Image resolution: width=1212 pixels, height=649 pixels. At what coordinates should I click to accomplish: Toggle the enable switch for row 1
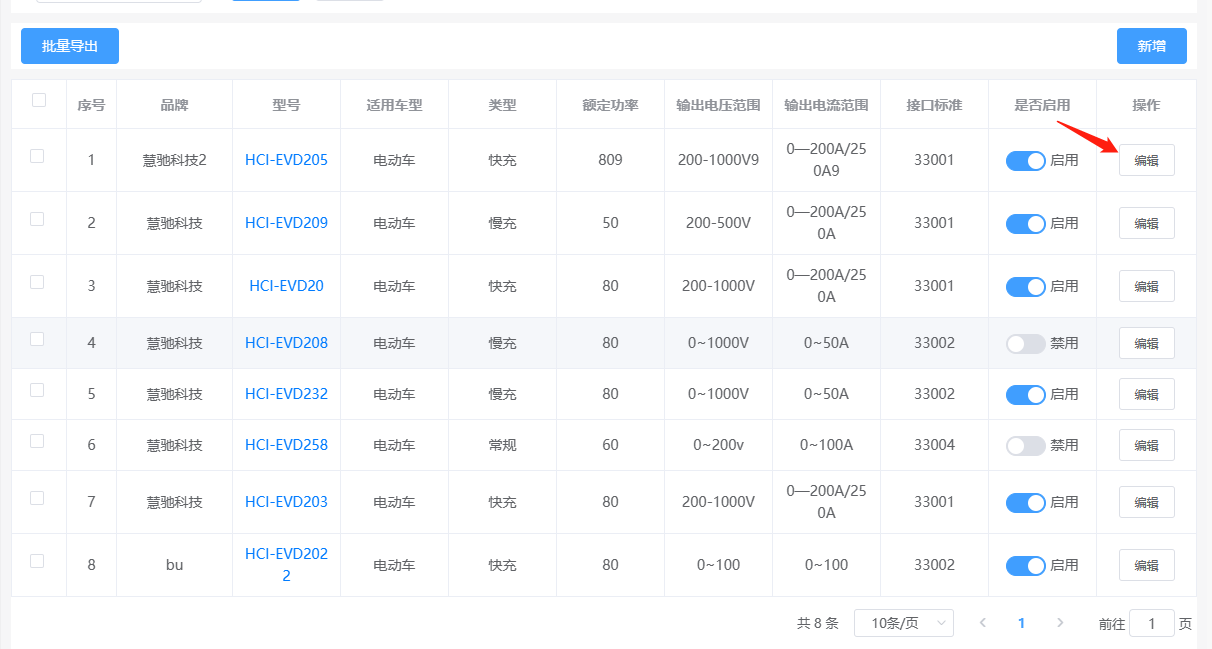tap(1025, 160)
